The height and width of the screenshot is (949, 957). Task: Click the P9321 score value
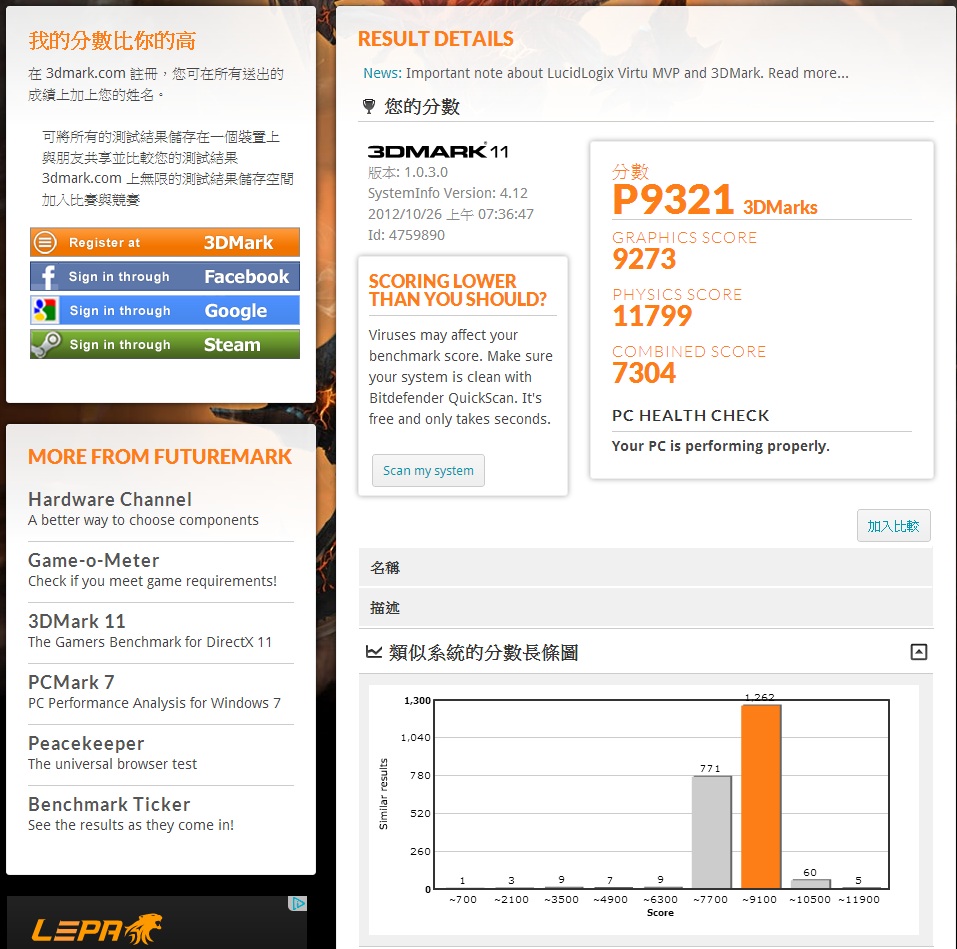pos(673,200)
